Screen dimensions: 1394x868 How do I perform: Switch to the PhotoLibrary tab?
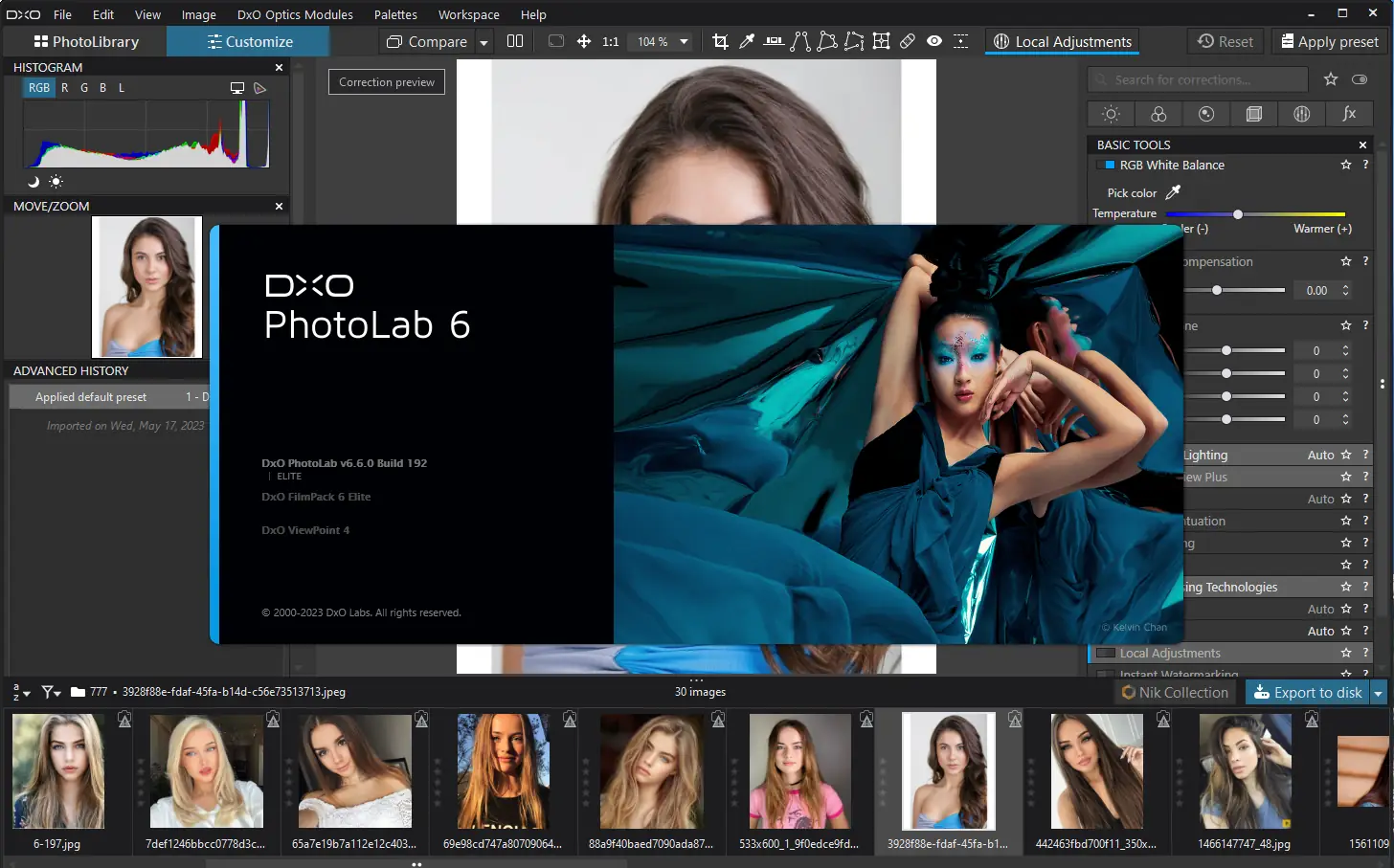point(86,42)
